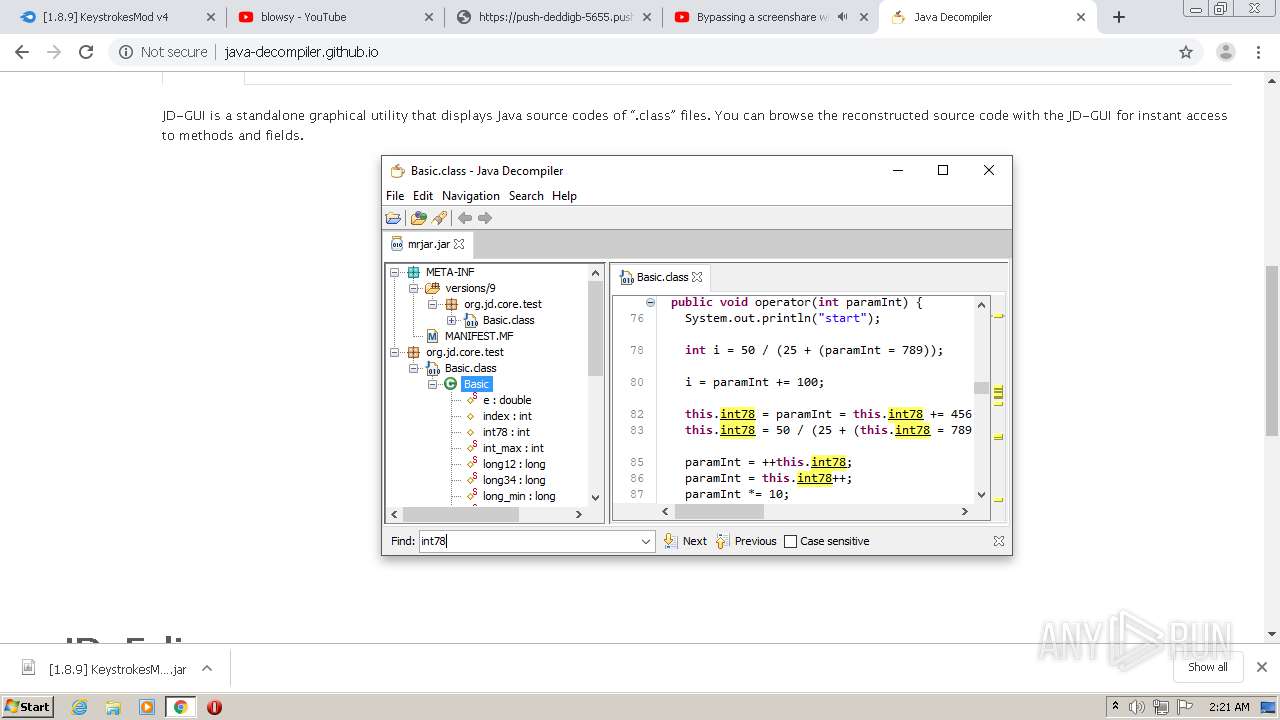1280x720 pixels.
Task: Open the Find history dropdown arrow
Action: point(646,541)
